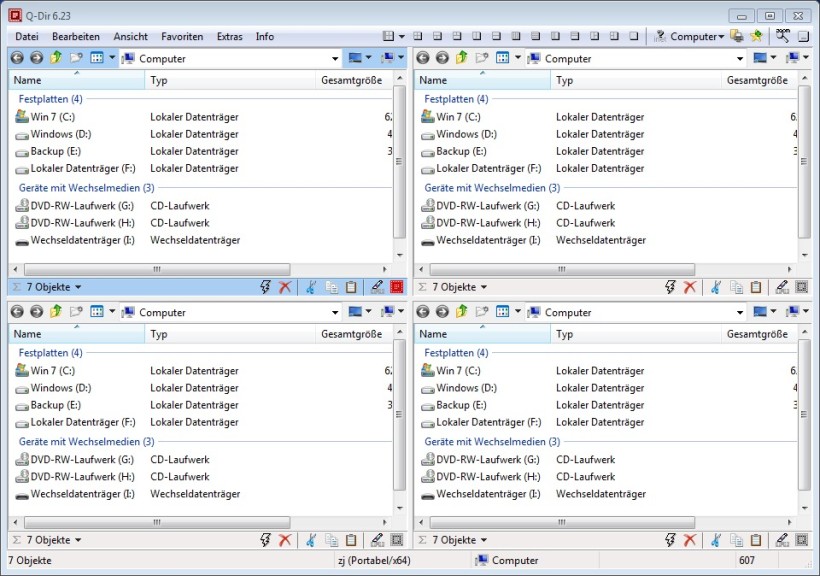Paste from clipboard in top-right pane status bar

click(756, 287)
